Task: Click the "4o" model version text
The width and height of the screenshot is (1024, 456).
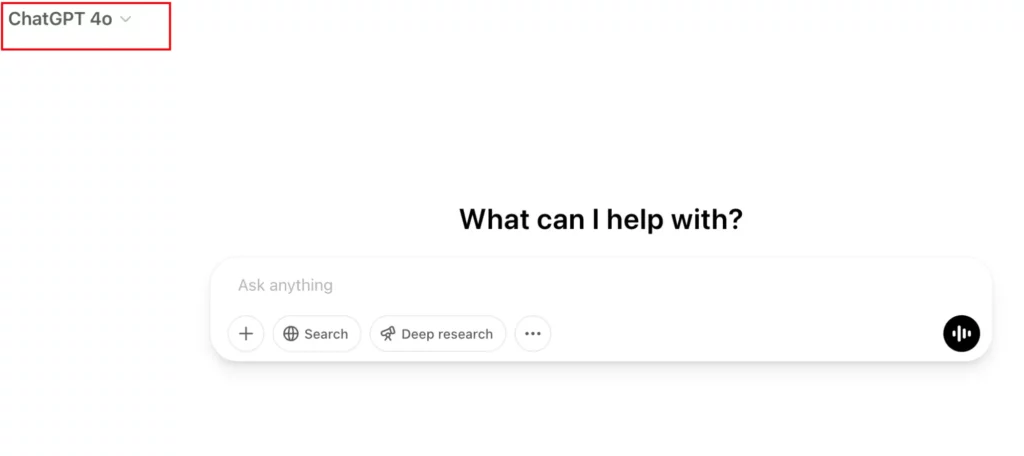Action: point(100,20)
